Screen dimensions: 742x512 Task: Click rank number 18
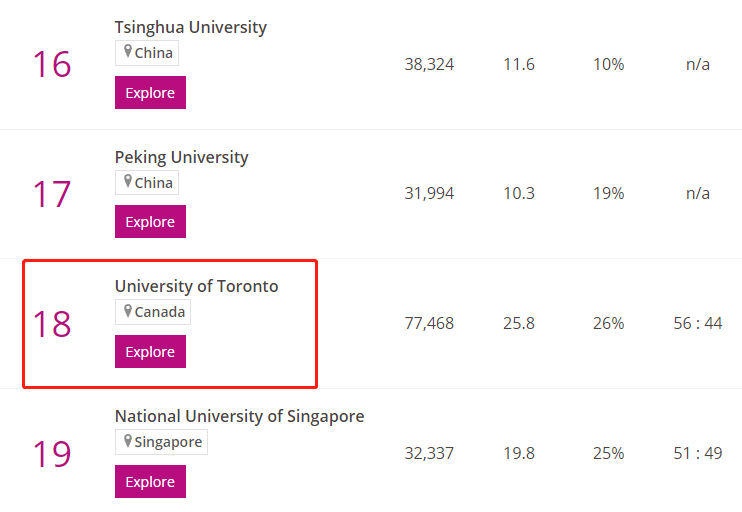pos(52,324)
